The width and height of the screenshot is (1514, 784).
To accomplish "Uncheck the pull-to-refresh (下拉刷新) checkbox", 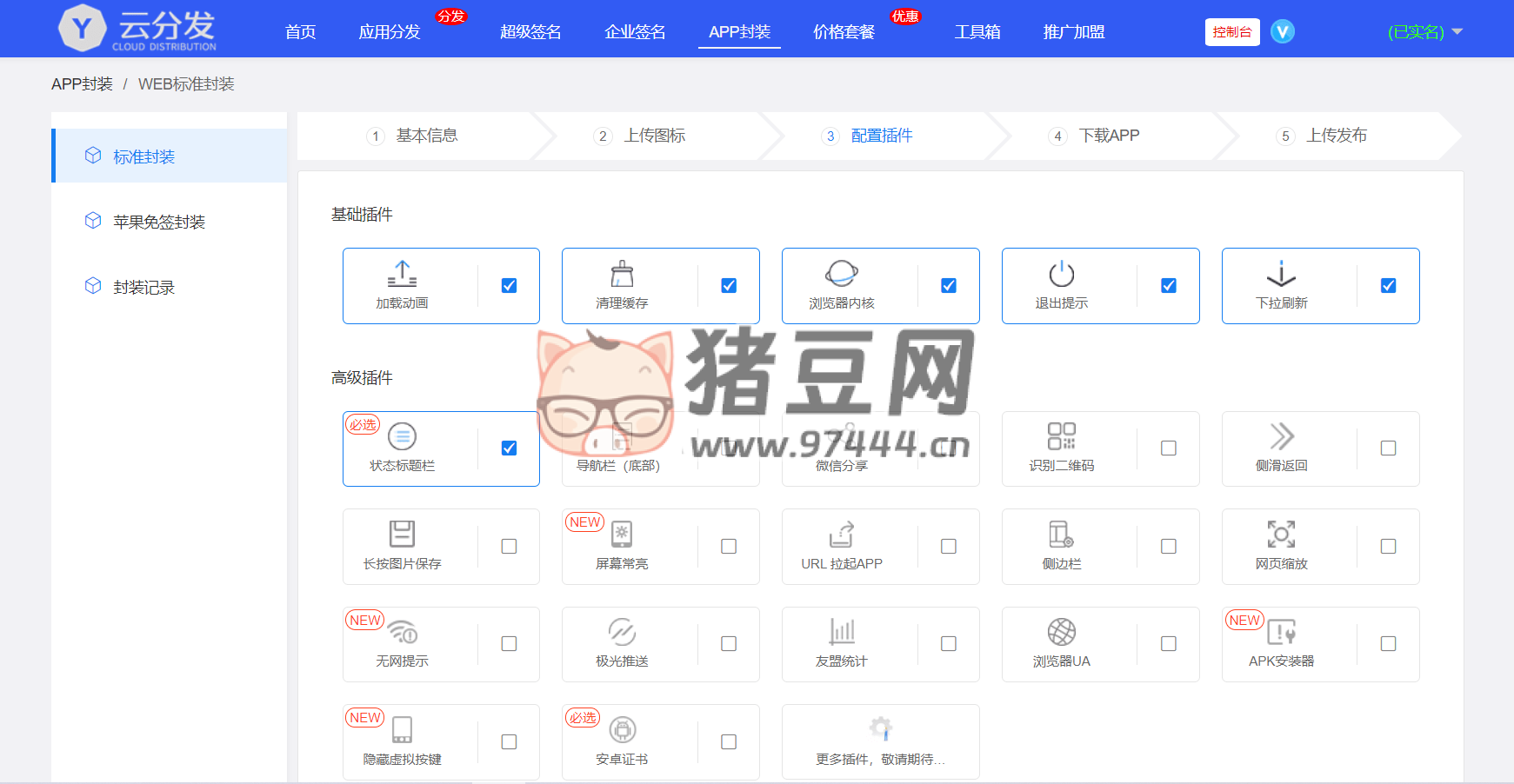I will (x=1389, y=286).
